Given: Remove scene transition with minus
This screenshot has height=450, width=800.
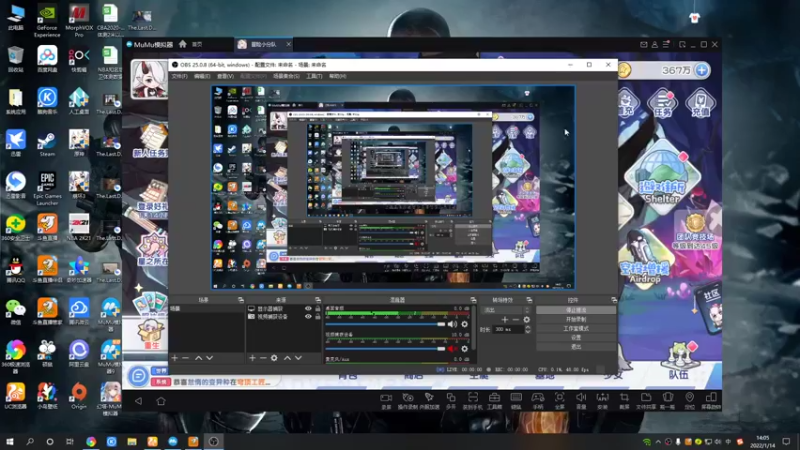Looking at the screenshot, I should [515, 320].
